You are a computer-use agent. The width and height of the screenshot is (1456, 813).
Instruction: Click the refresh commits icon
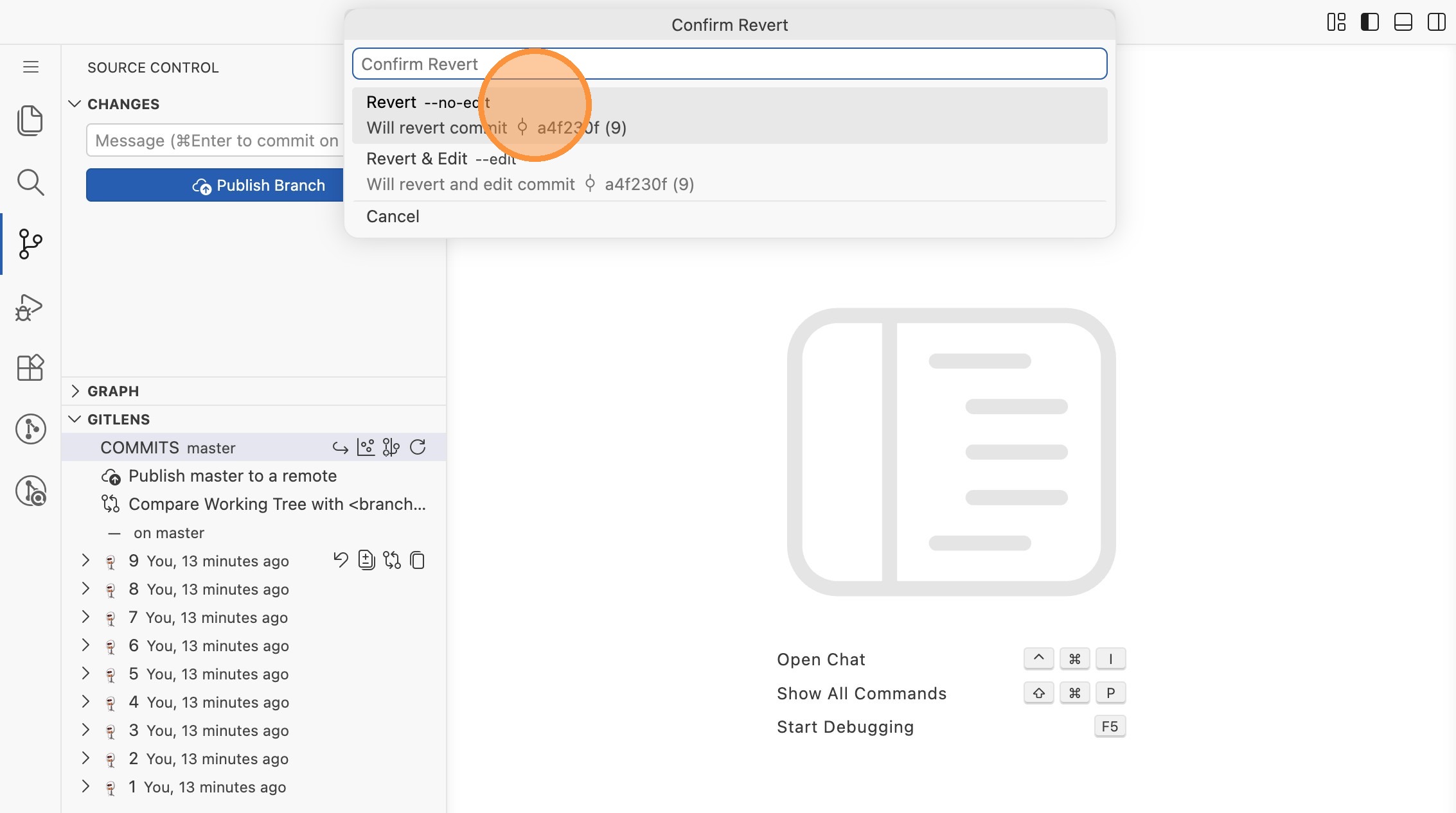tap(418, 448)
